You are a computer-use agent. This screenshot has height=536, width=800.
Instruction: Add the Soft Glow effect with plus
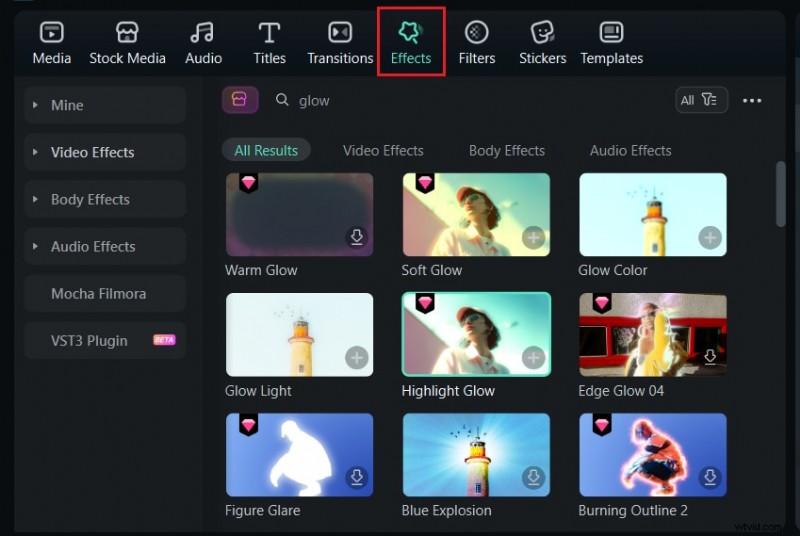pos(533,238)
